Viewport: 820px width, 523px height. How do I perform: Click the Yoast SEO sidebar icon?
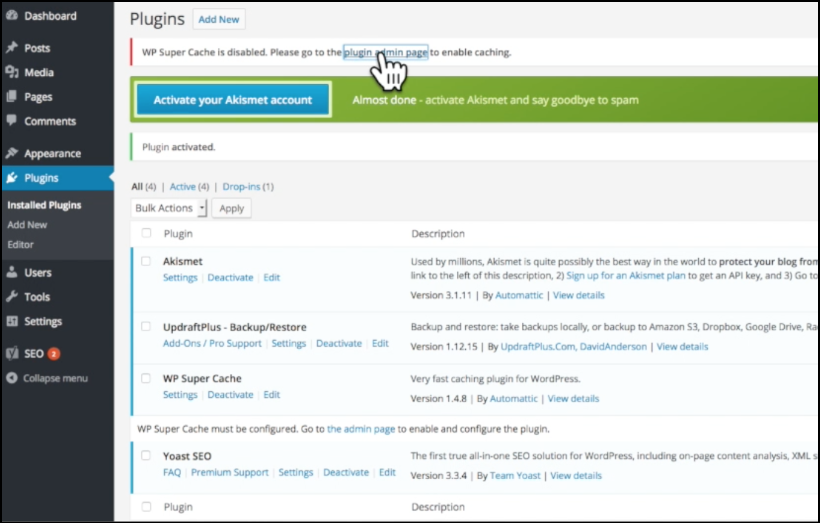point(12,354)
